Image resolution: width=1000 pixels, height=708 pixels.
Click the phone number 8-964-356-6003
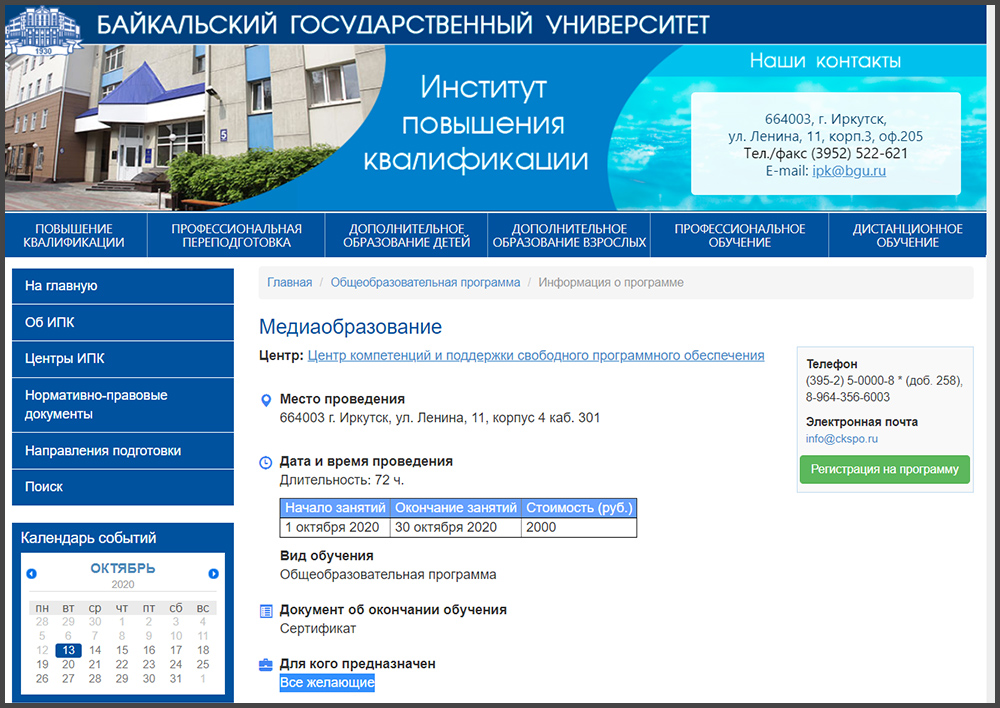pyautogui.click(x=848, y=397)
